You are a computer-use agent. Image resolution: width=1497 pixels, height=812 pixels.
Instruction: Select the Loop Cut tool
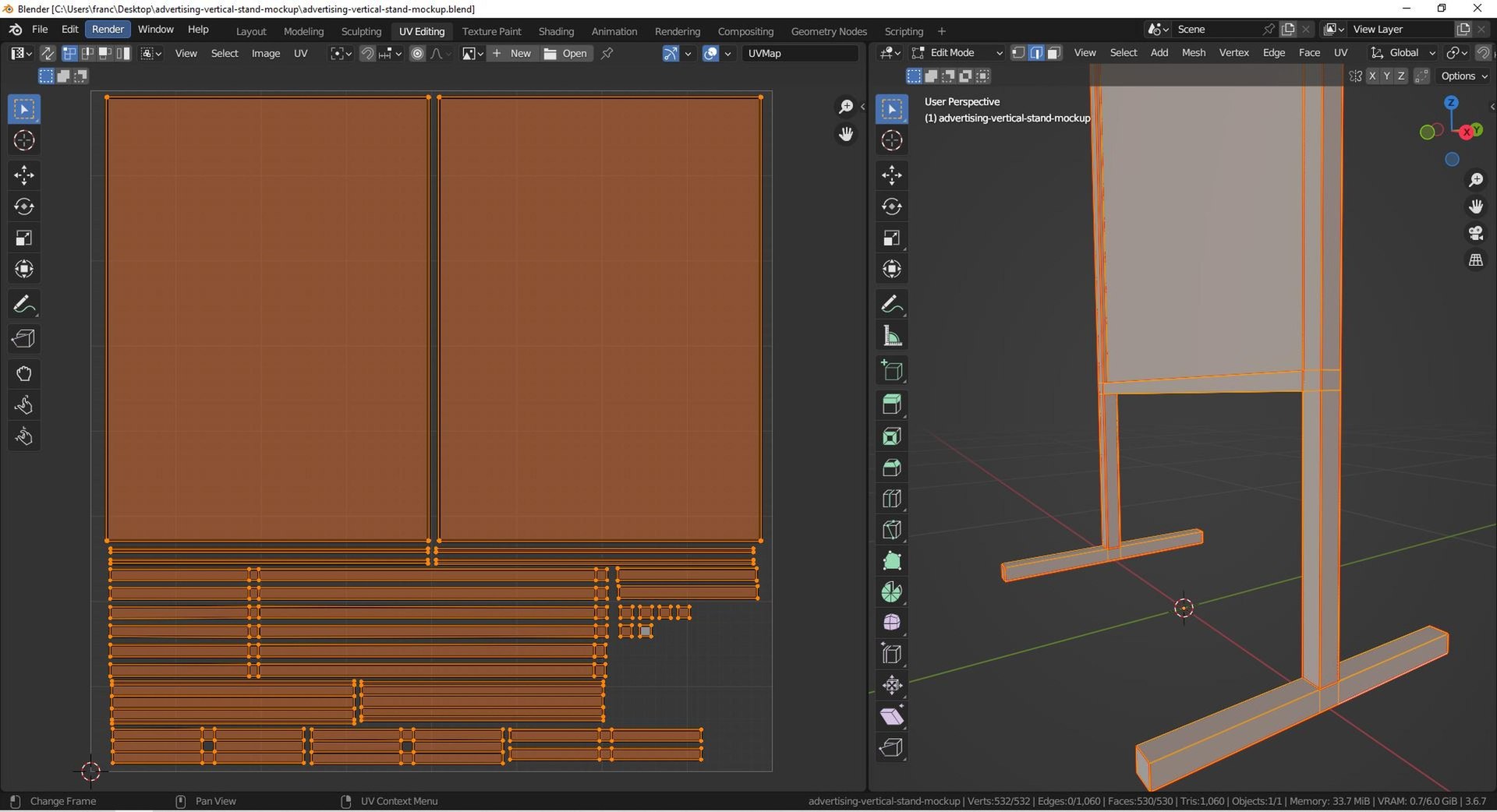click(x=892, y=499)
